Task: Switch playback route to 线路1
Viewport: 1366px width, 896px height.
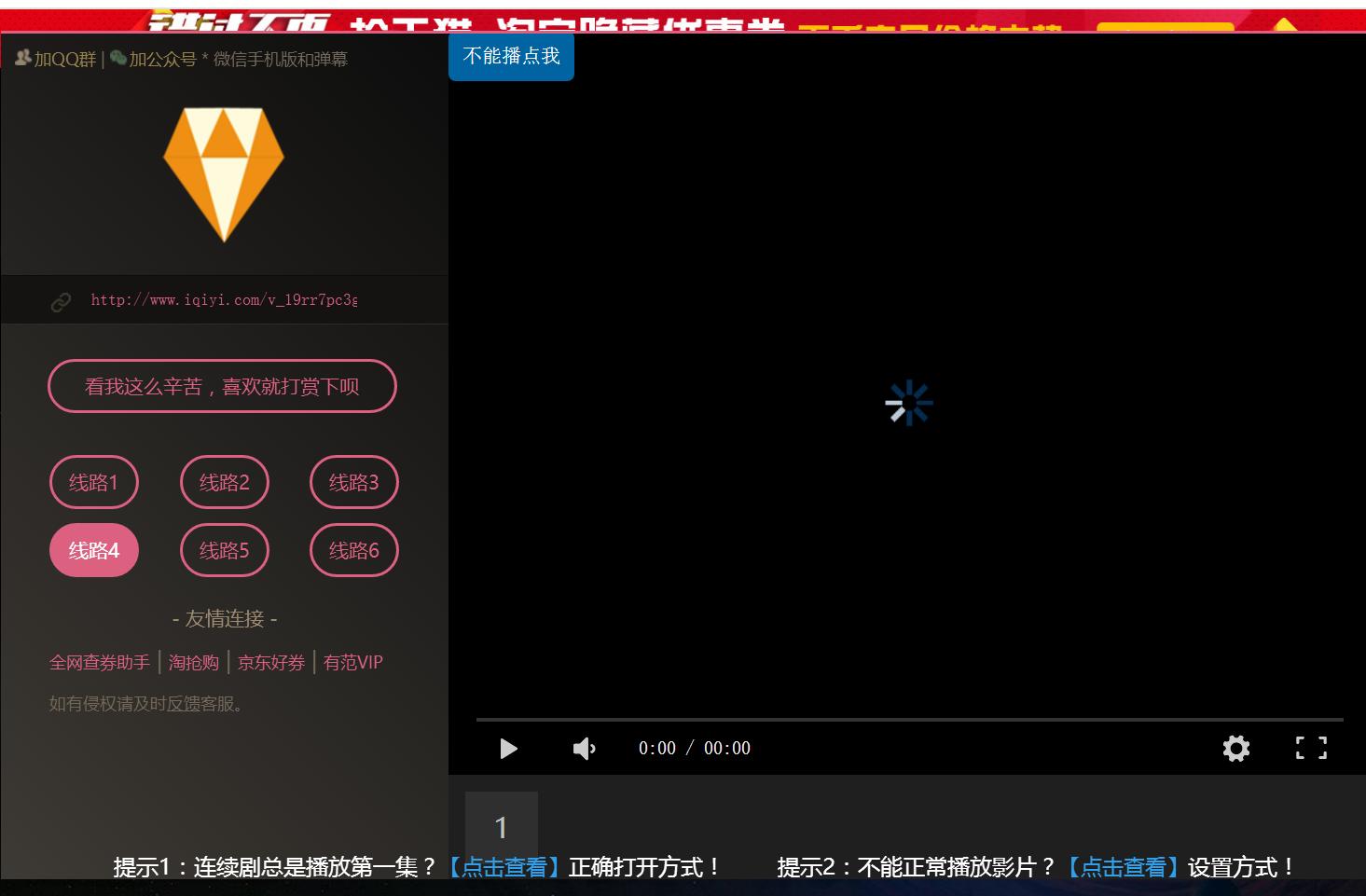Action: point(93,482)
